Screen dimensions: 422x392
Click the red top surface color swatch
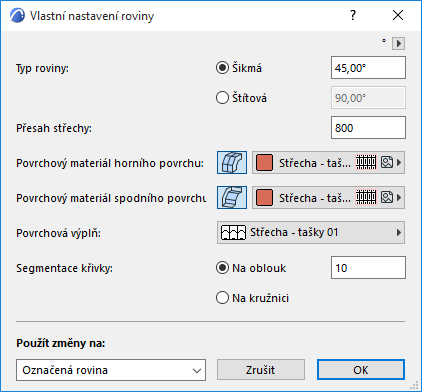pyautogui.click(x=264, y=163)
